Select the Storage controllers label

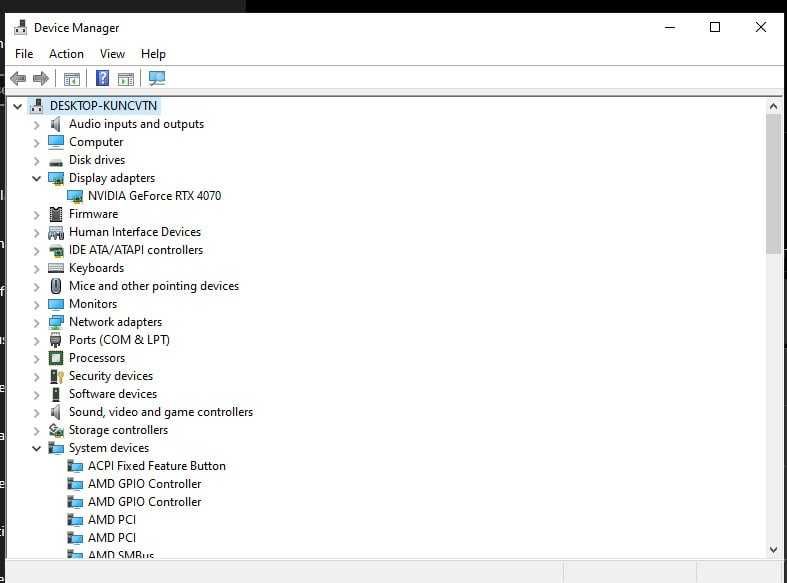(118, 430)
